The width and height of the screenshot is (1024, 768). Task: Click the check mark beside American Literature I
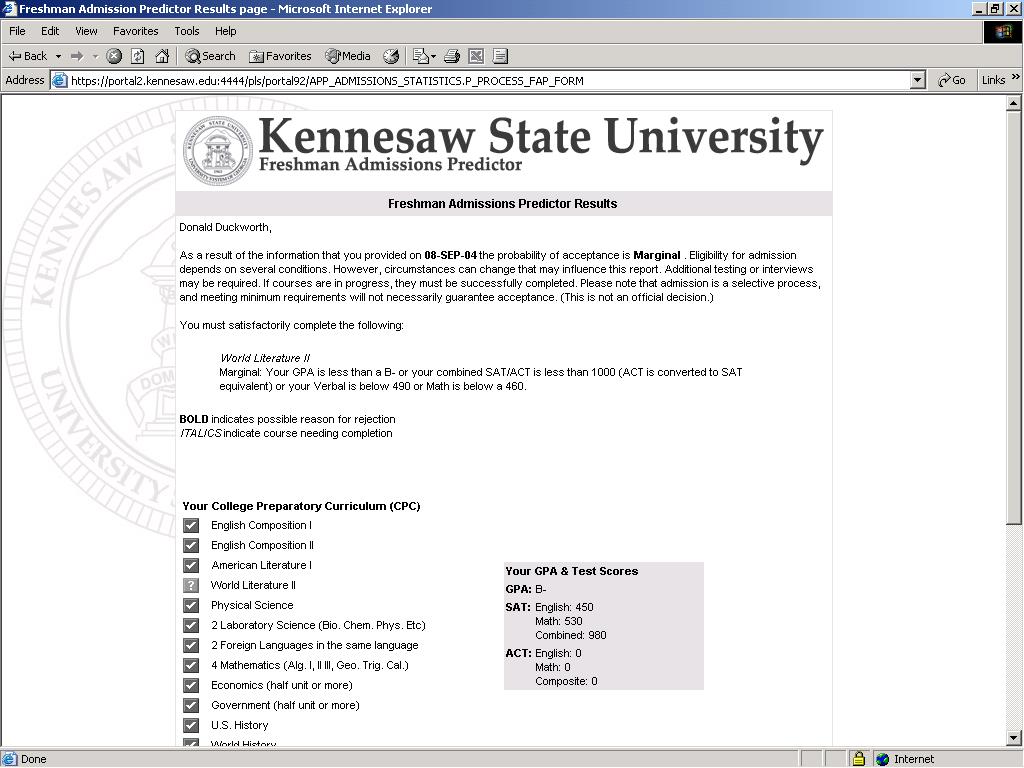(191, 566)
